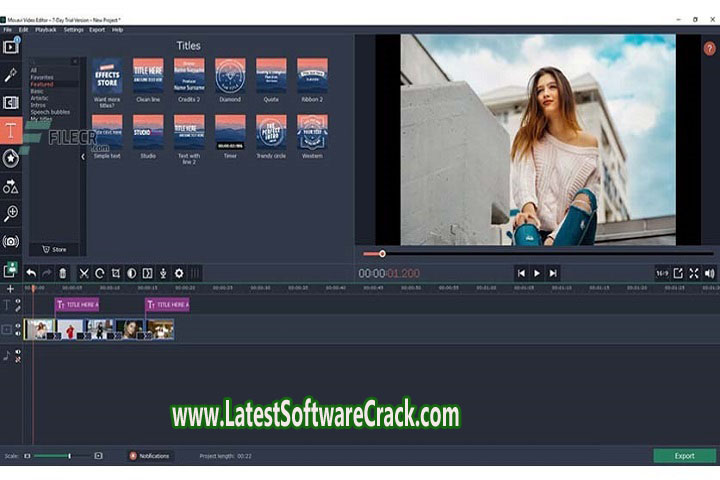Add a track with plus icon

[11, 289]
